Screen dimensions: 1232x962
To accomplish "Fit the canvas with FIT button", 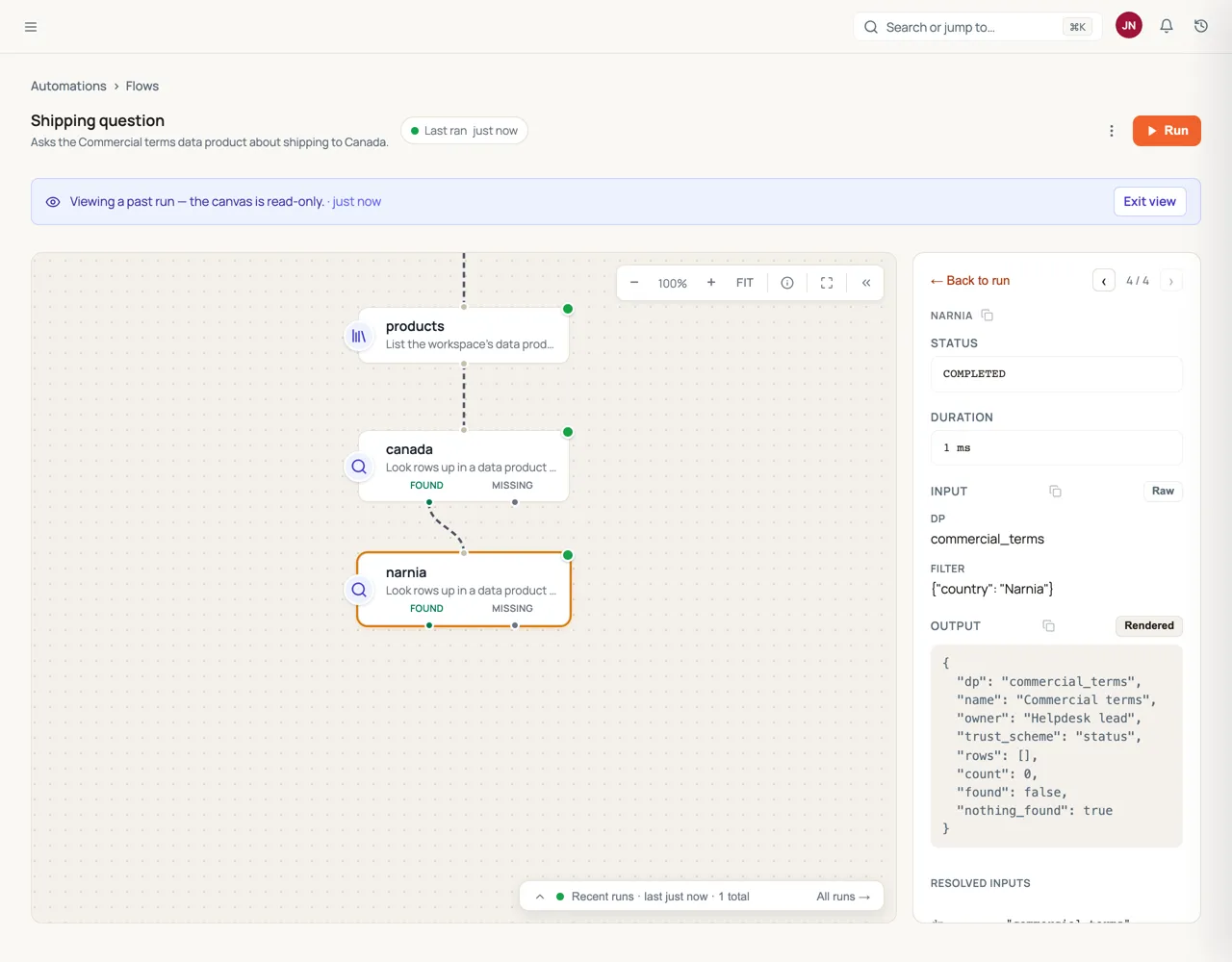I will [x=745, y=283].
